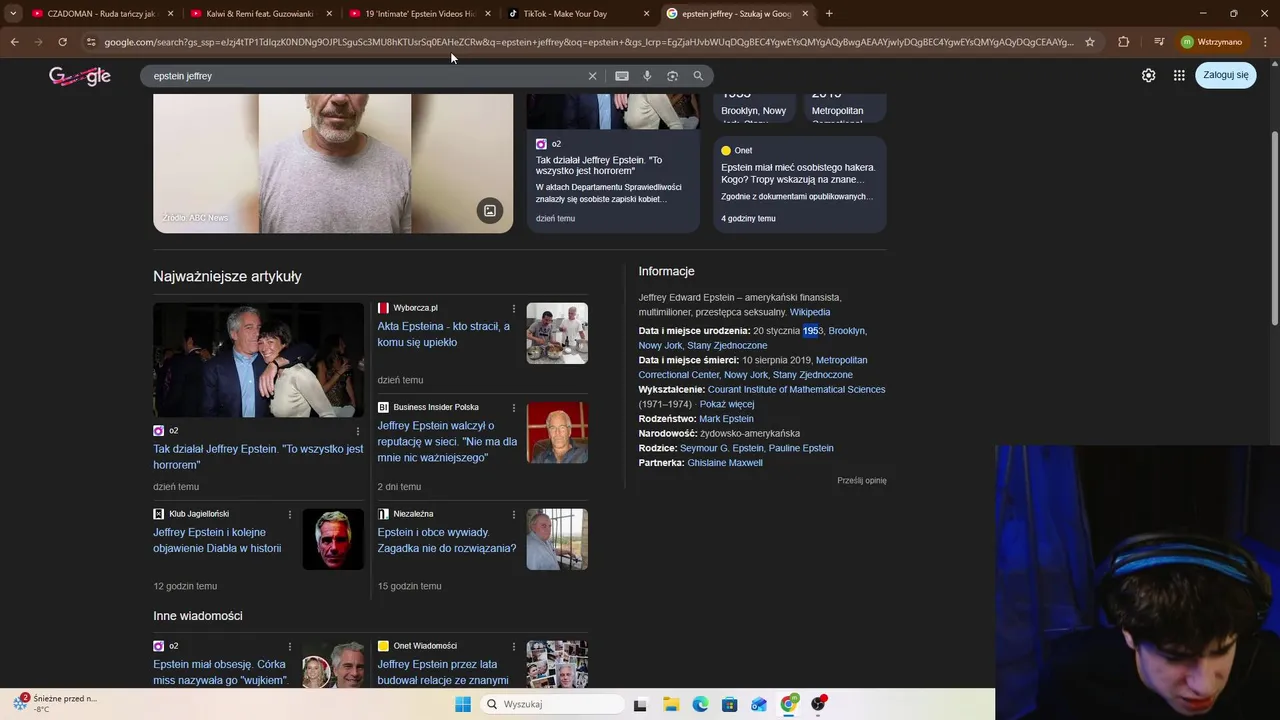1280x720 pixels.
Task: Click the Chrome icon on the taskbar
Action: point(789,704)
